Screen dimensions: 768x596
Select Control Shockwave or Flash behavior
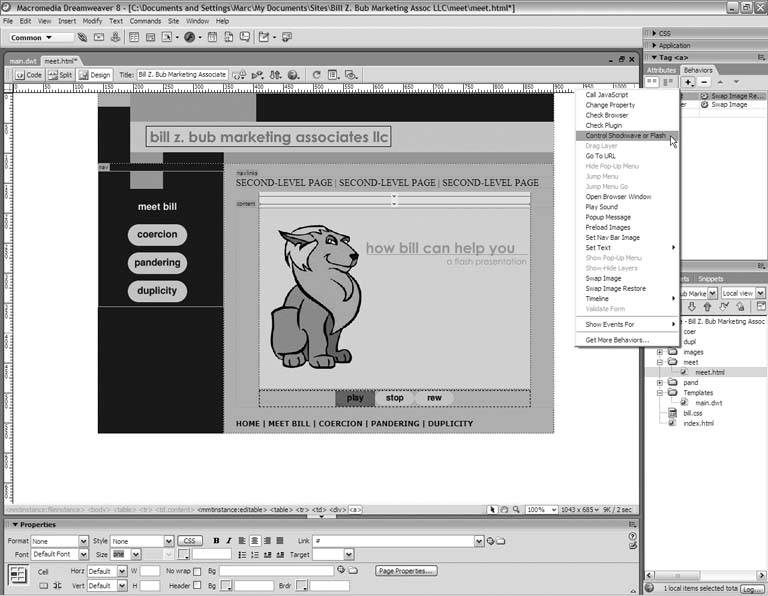[625, 136]
